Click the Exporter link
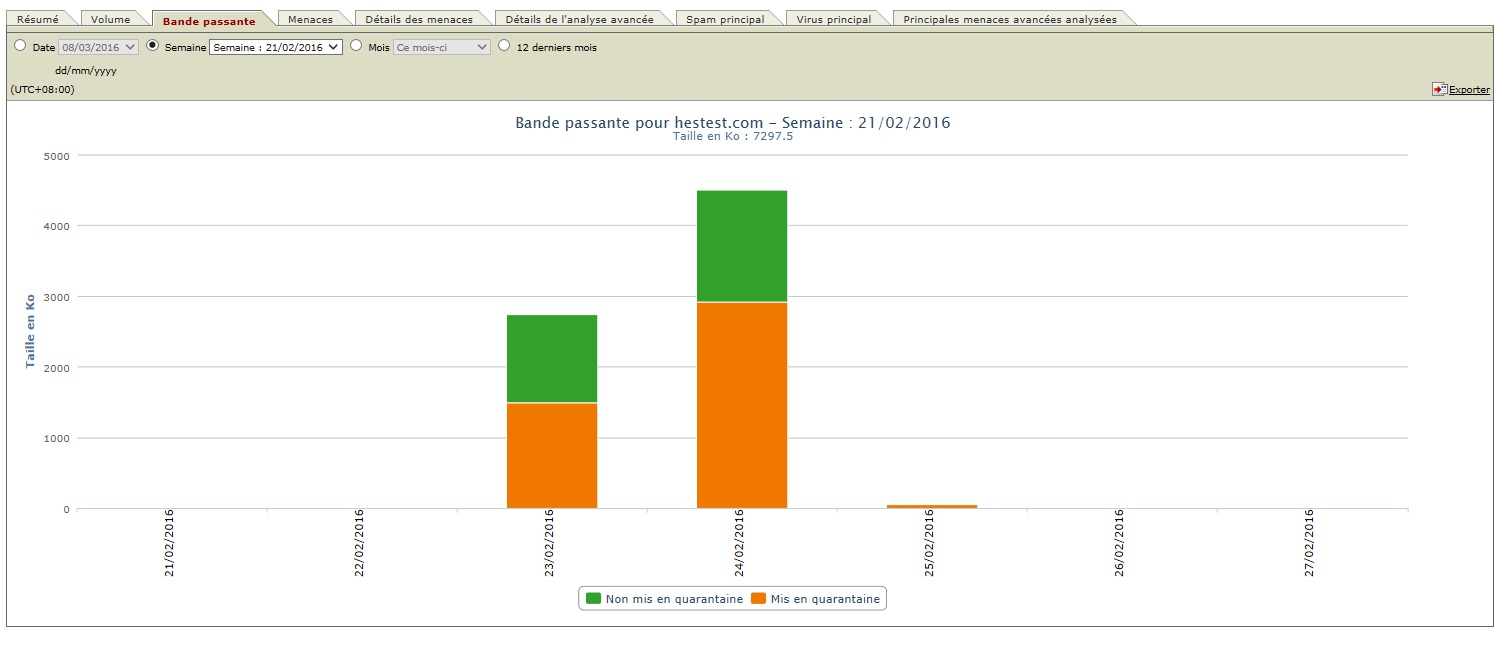1504x646 pixels. [1469, 90]
